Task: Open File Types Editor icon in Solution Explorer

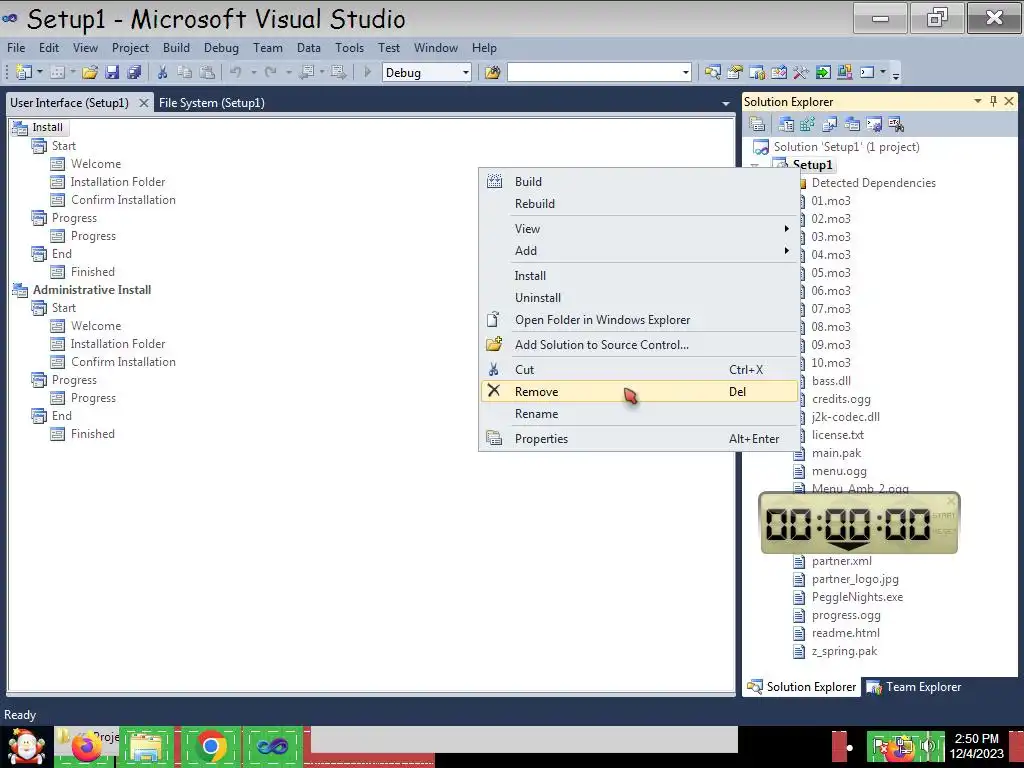Action: pyautogui.click(x=830, y=124)
